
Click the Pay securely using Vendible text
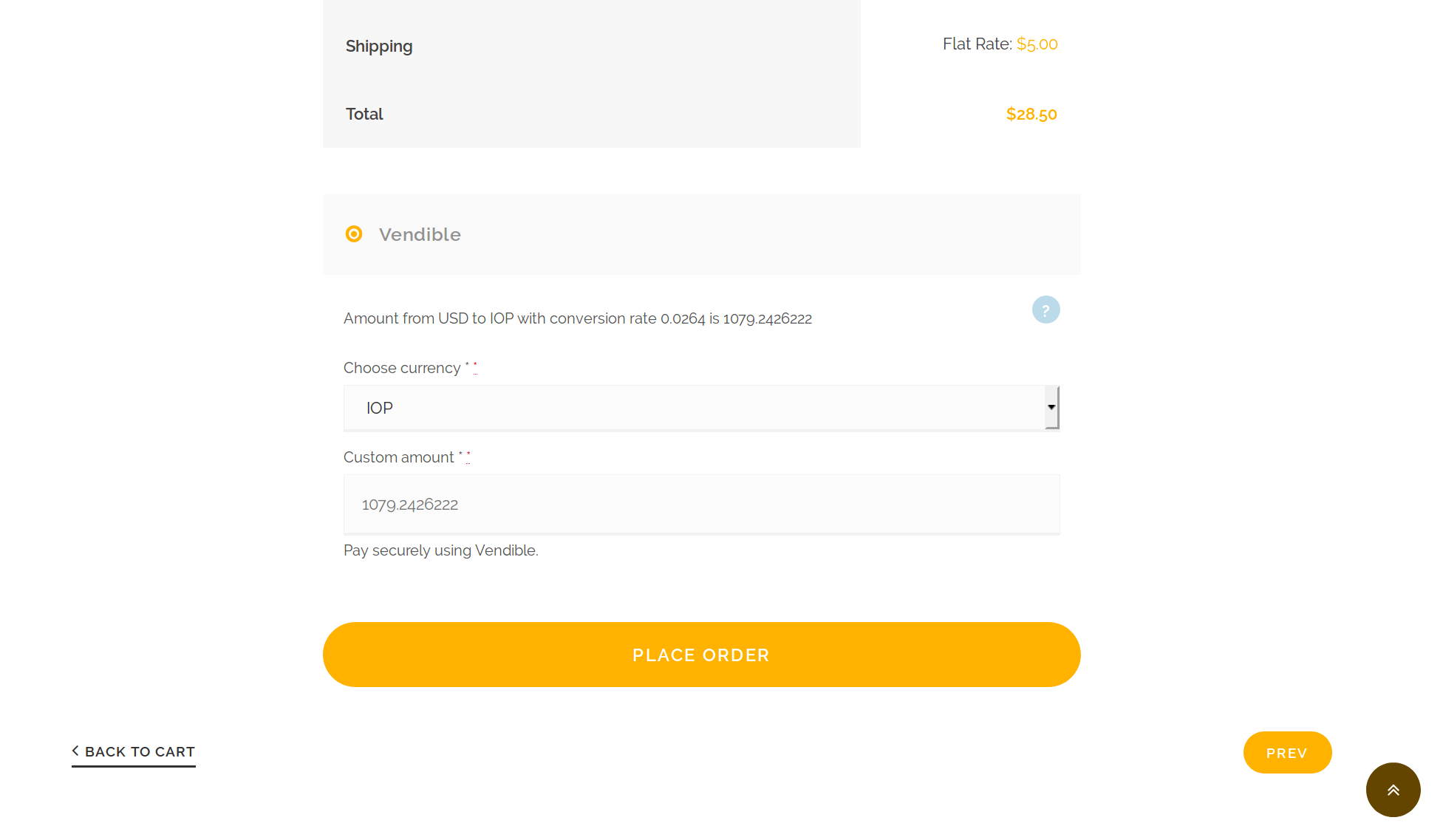pyautogui.click(x=440, y=550)
